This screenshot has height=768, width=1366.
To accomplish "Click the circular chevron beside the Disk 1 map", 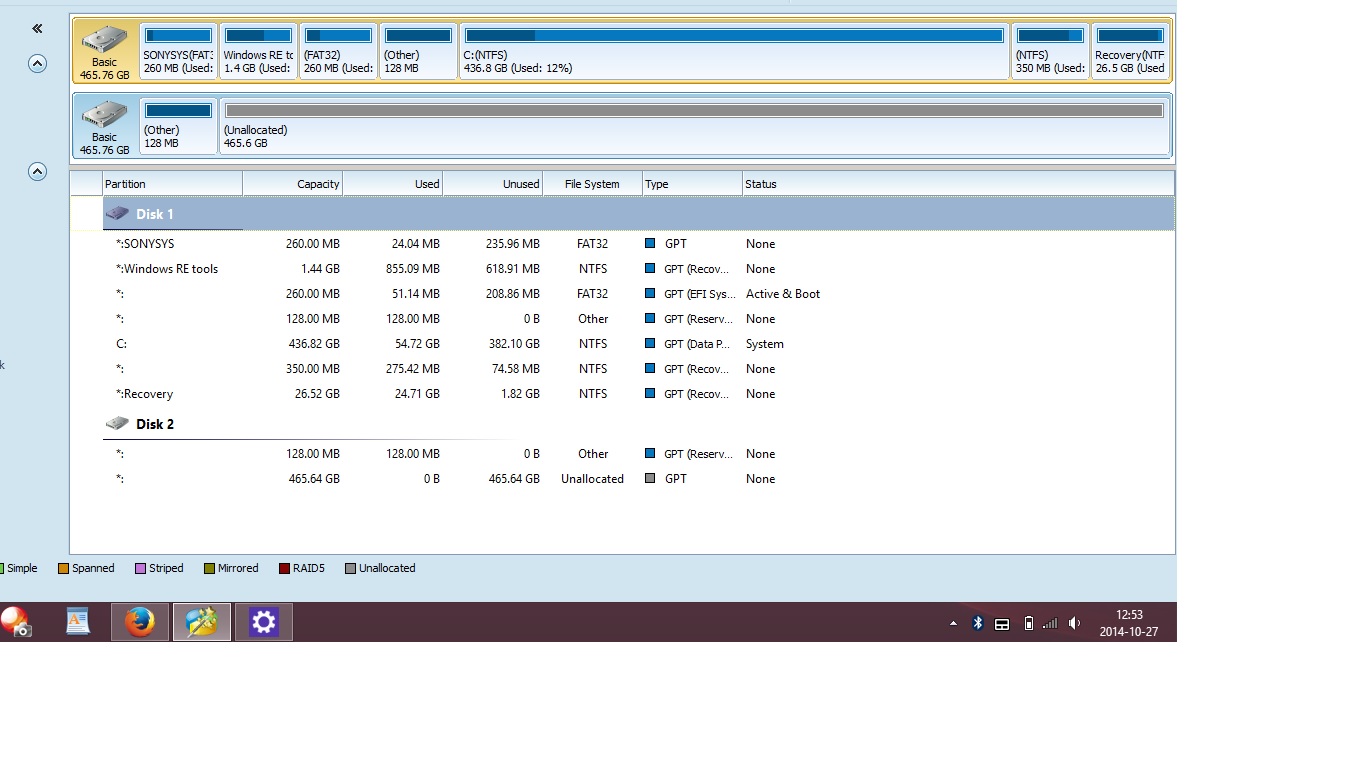I will 37,64.
